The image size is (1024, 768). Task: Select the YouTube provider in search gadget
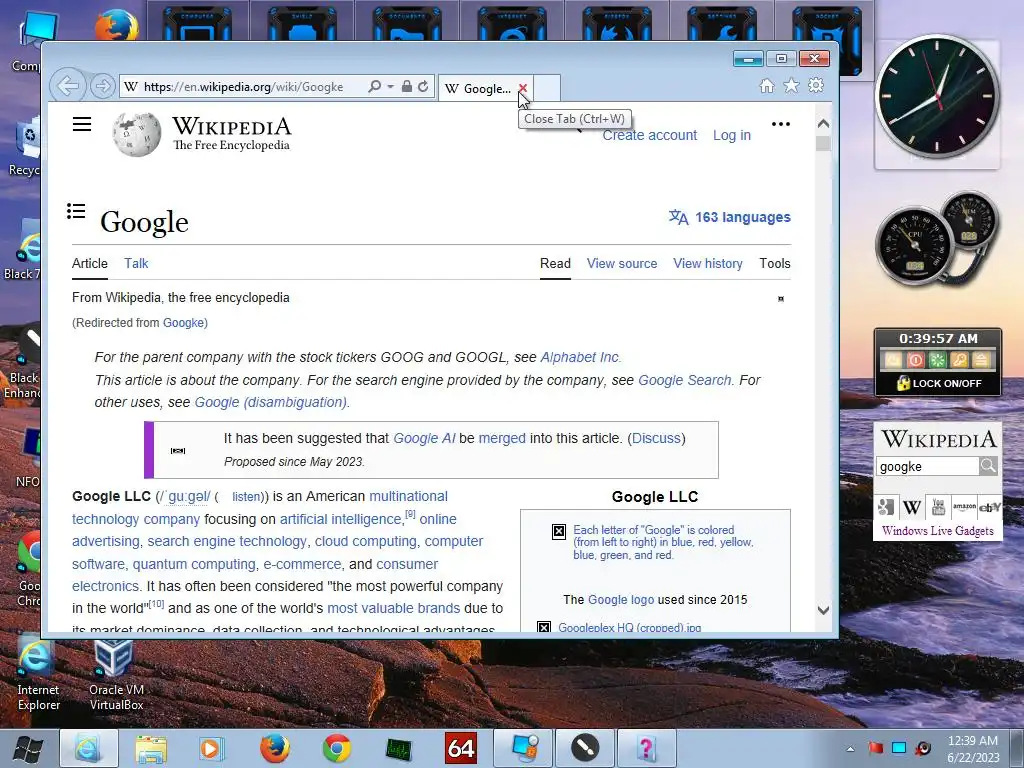938,507
